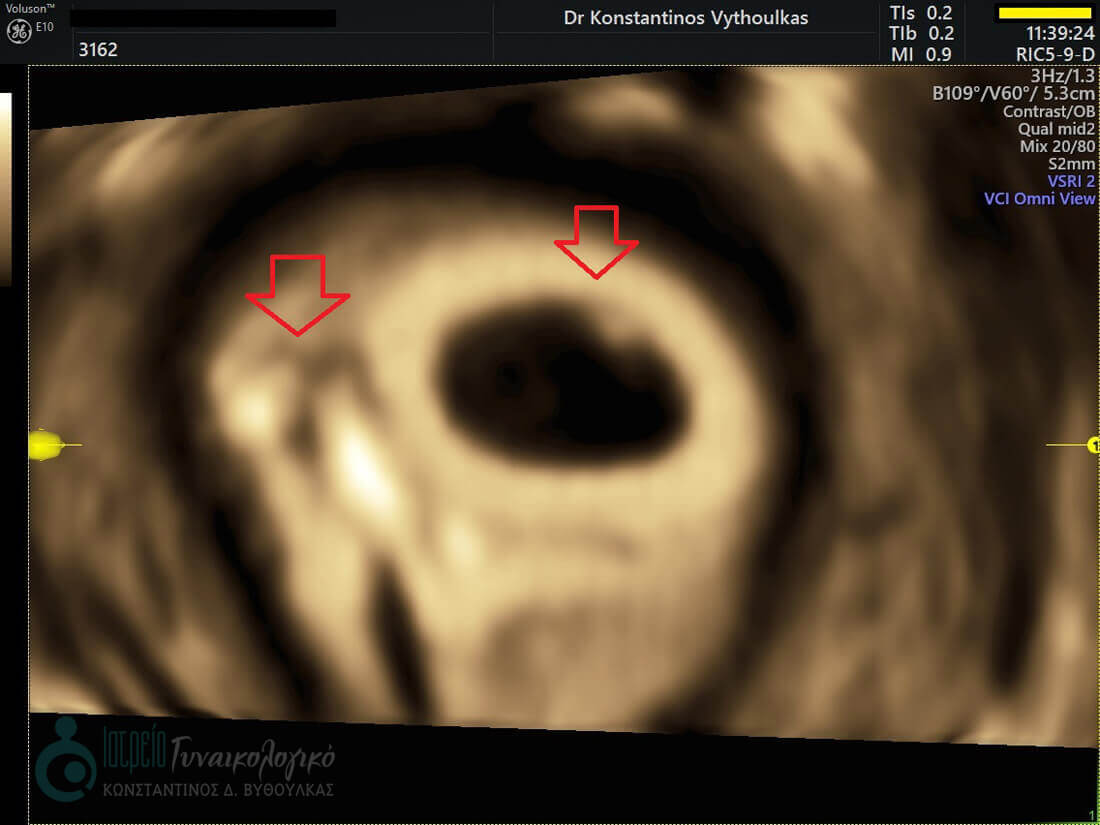Click the RIC5-9-D probe name
The image size is (1100, 825).
click(x=1054, y=53)
